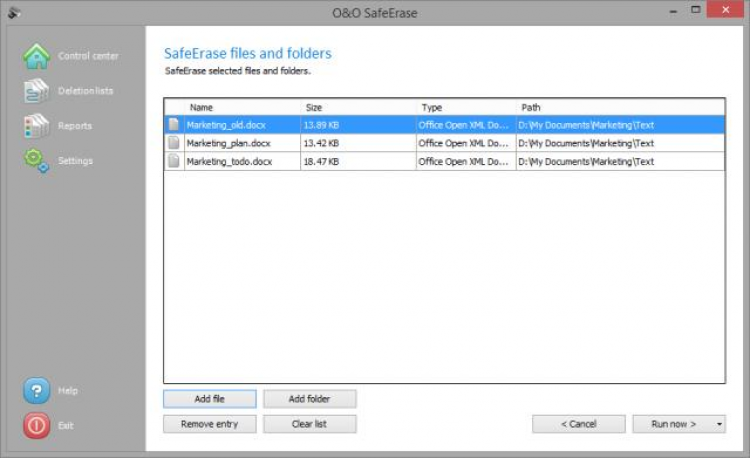Click the Remove entry button
The height and width of the screenshot is (458, 750).
click(x=210, y=424)
